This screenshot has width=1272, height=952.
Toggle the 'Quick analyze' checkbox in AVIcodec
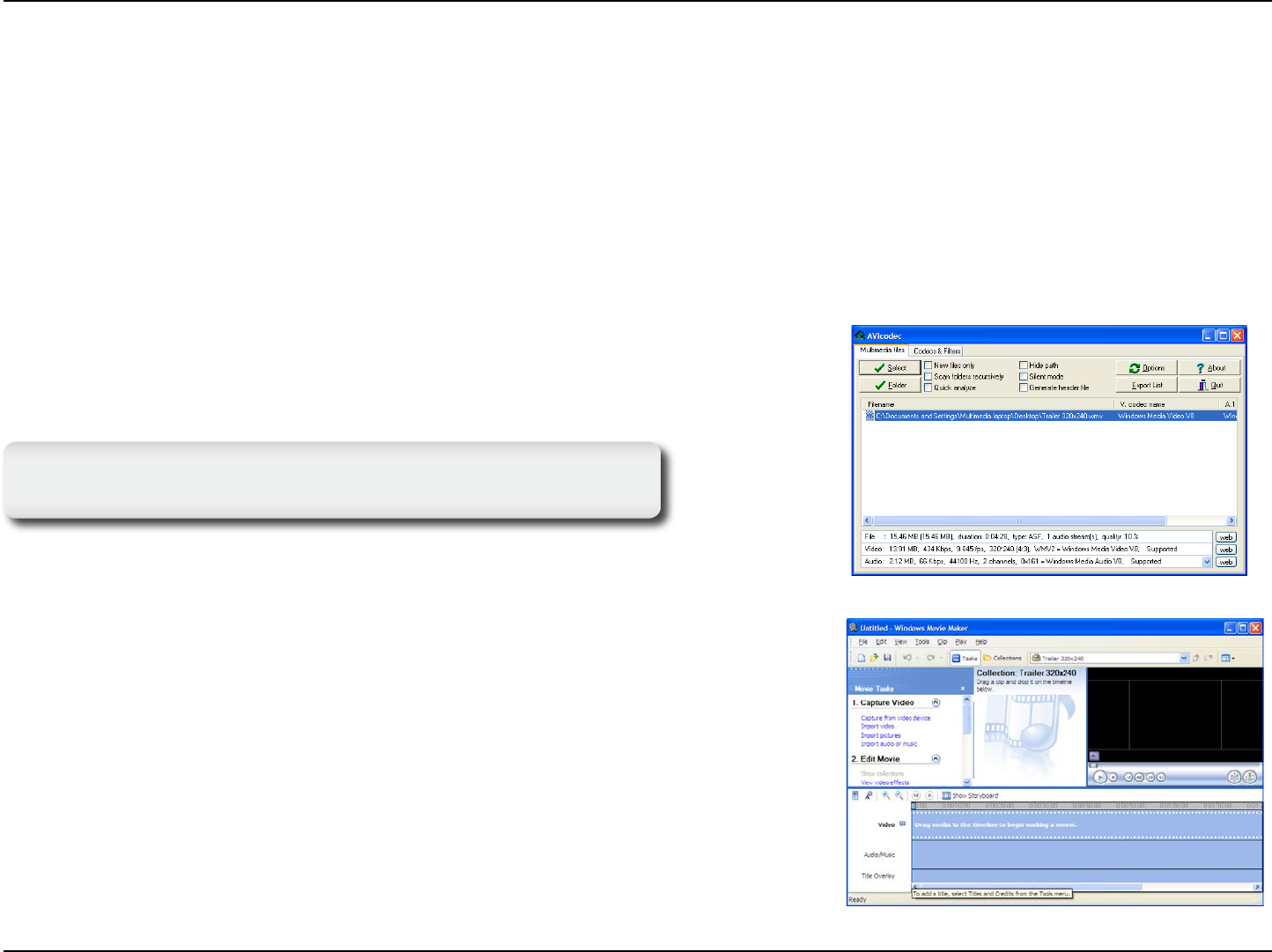pos(928,387)
